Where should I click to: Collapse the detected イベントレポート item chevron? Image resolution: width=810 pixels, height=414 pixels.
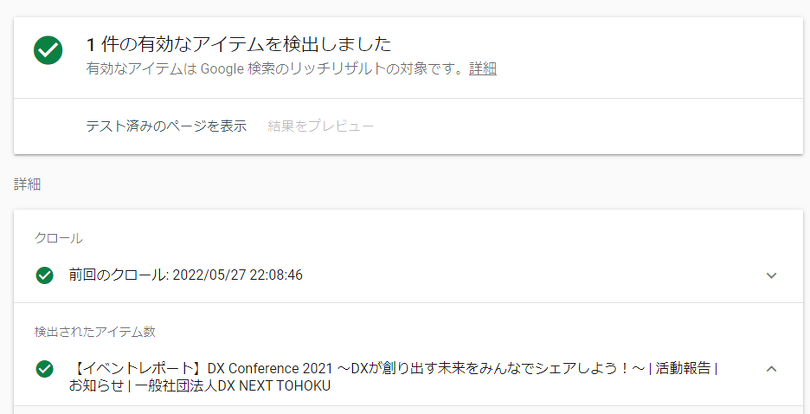coord(771,369)
